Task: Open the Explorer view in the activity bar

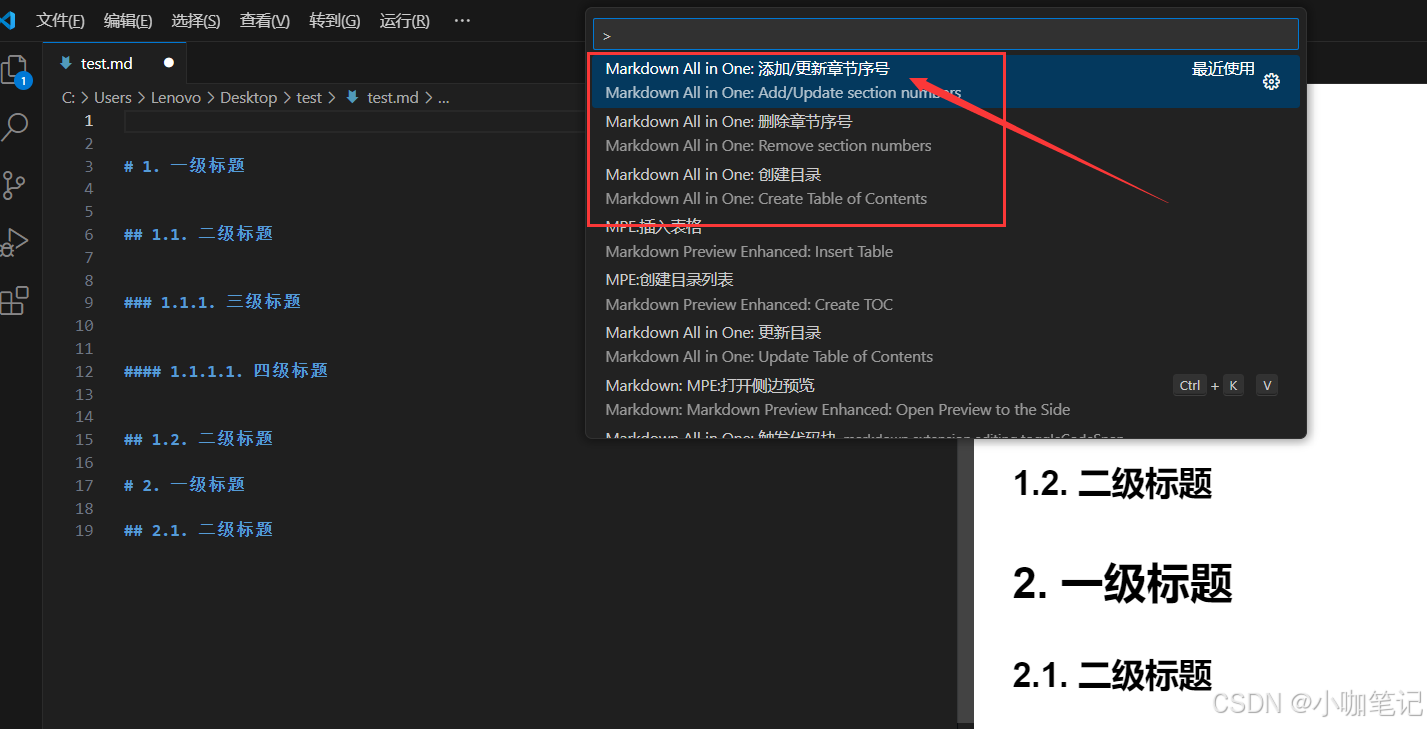Action: (x=15, y=71)
